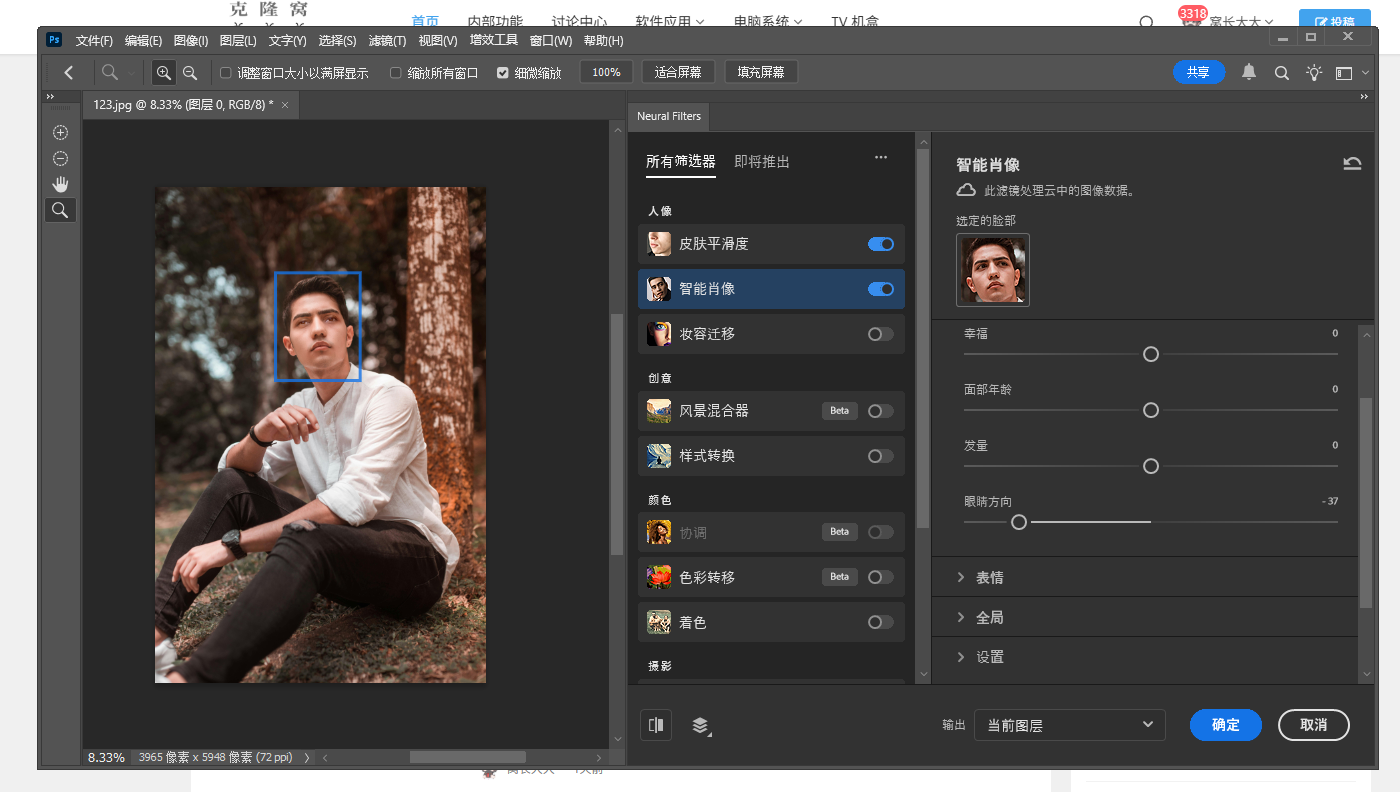
Task: Select 所有筛选器 tab
Action: (681, 162)
